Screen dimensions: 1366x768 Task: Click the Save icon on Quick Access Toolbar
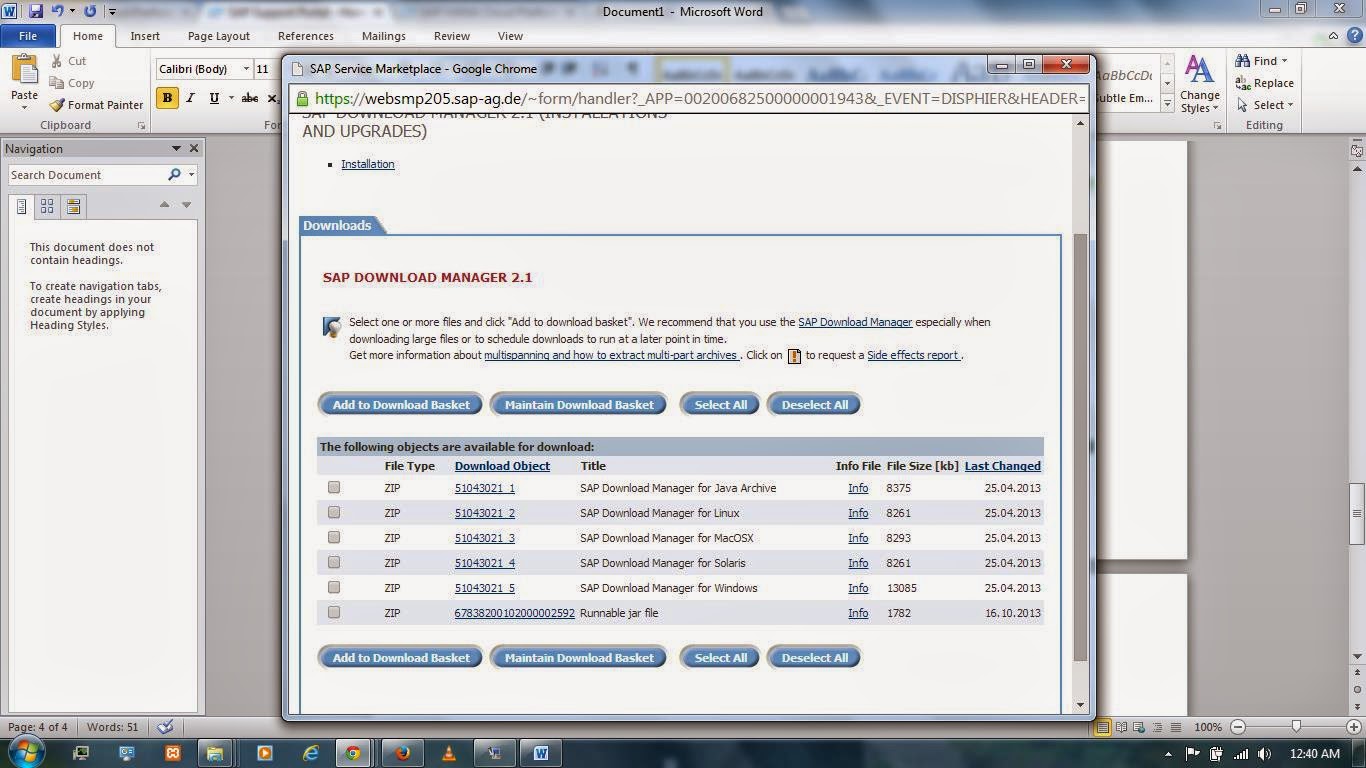tap(36, 10)
